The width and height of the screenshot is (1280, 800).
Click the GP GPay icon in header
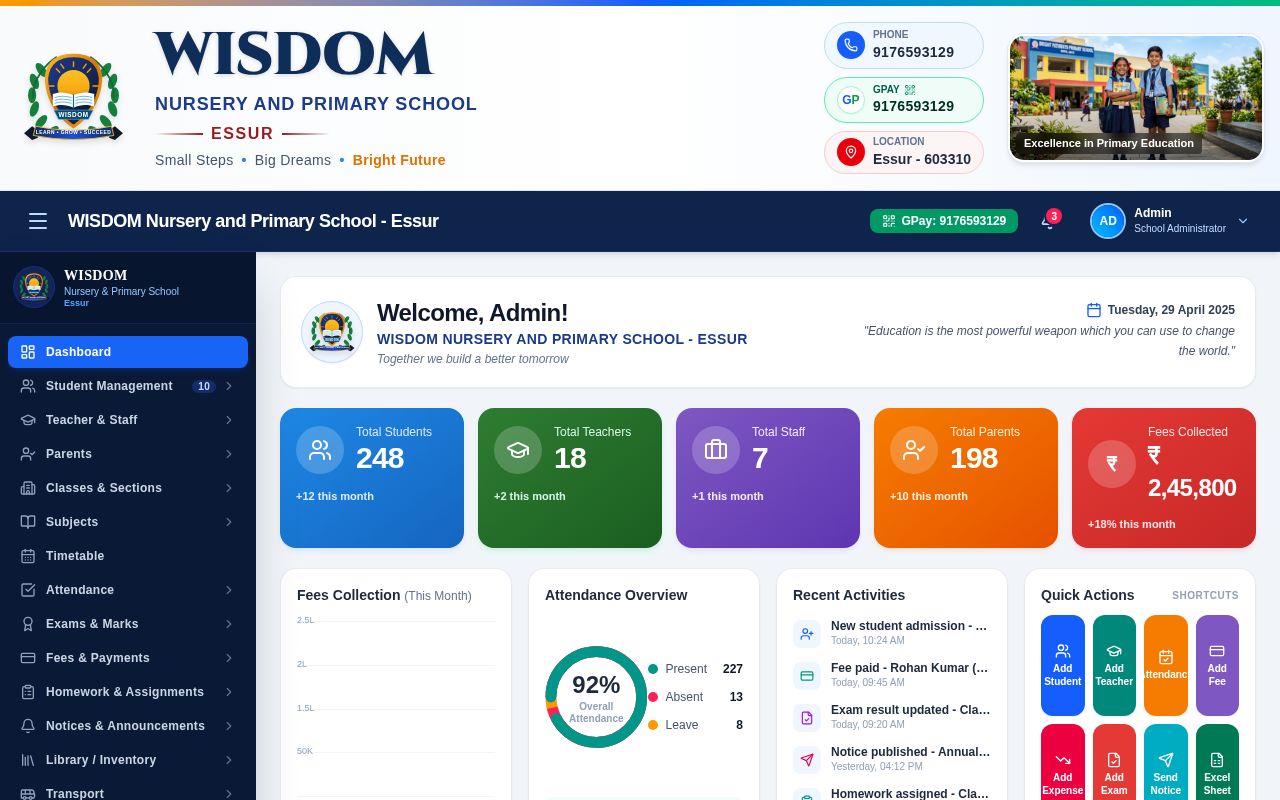pyautogui.click(x=851, y=100)
